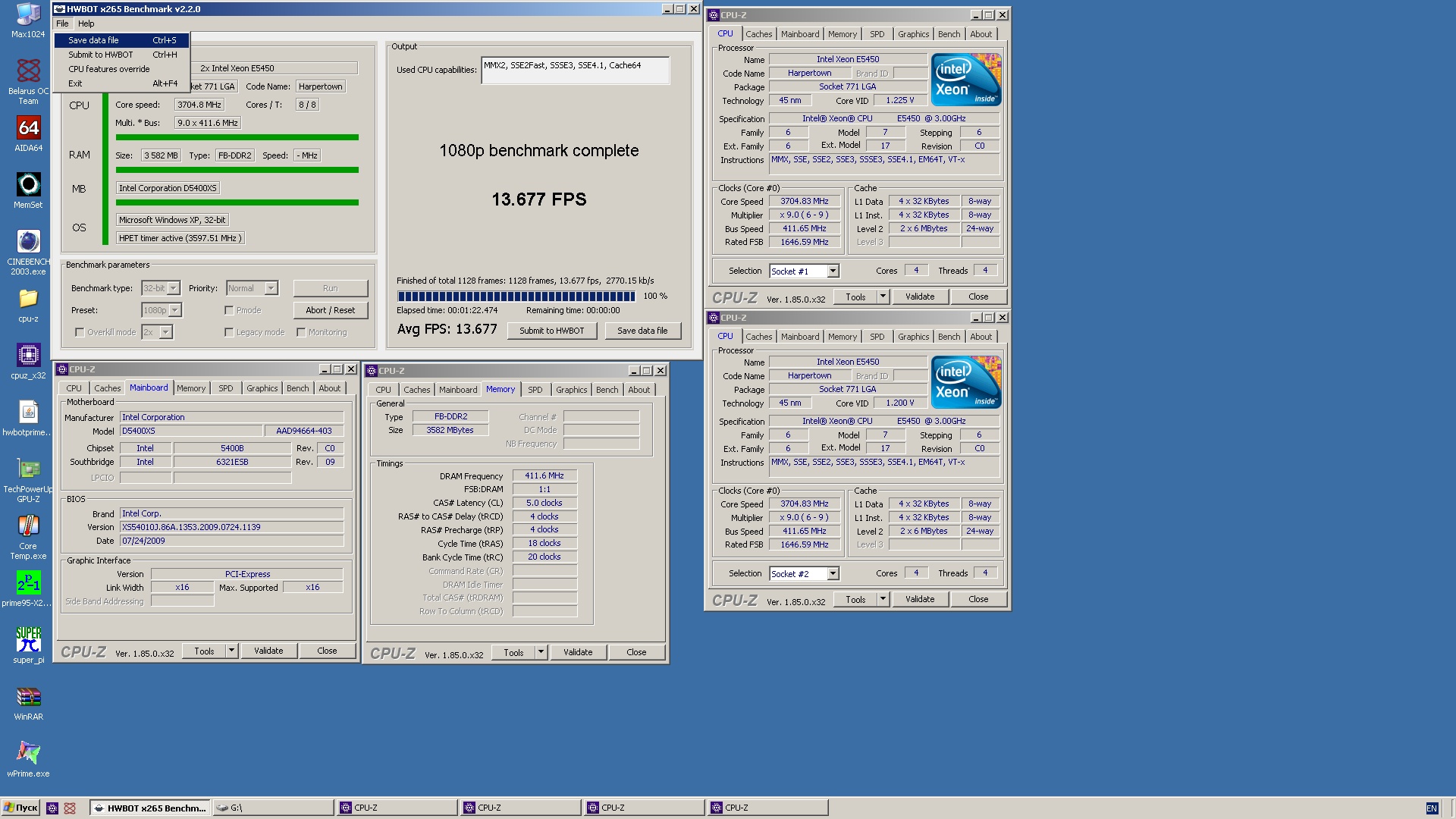This screenshot has height=819, width=1456.
Task: Open CINEBENCH 2003.exe desktop icon
Action: (x=28, y=253)
